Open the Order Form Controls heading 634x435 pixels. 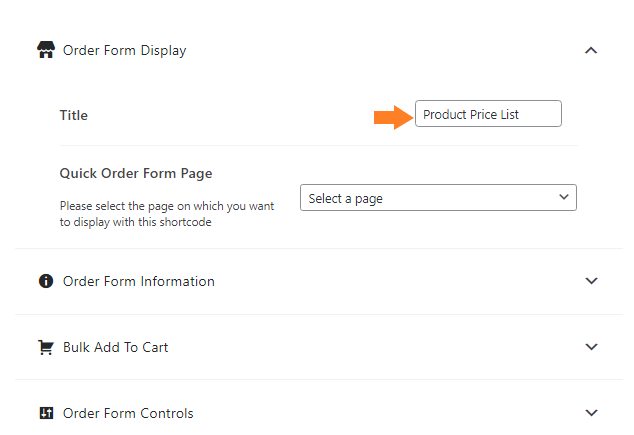[x=128, y=413]
